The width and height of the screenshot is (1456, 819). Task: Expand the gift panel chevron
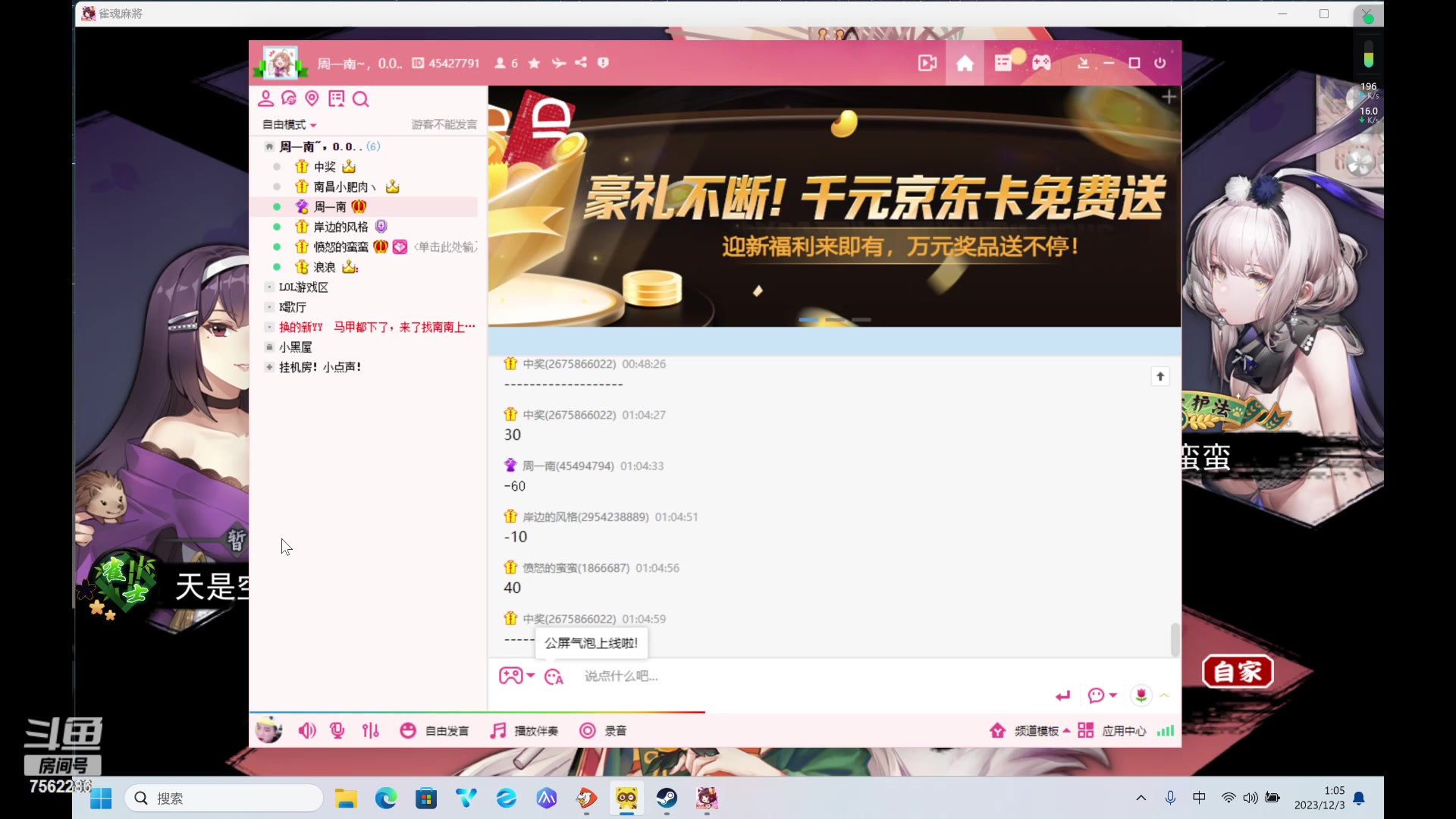tap(1165, 695)
